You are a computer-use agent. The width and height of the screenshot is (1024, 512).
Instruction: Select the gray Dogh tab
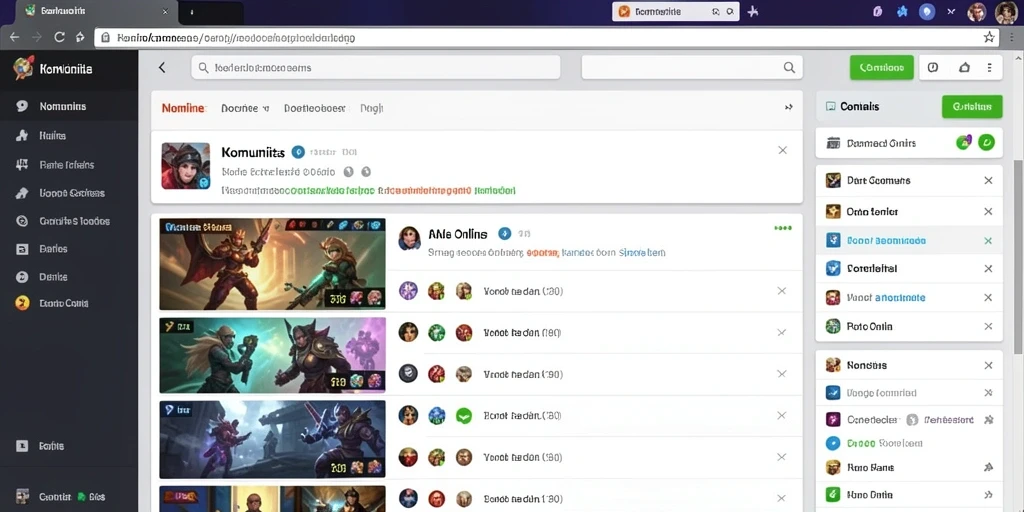pos(372,108)
